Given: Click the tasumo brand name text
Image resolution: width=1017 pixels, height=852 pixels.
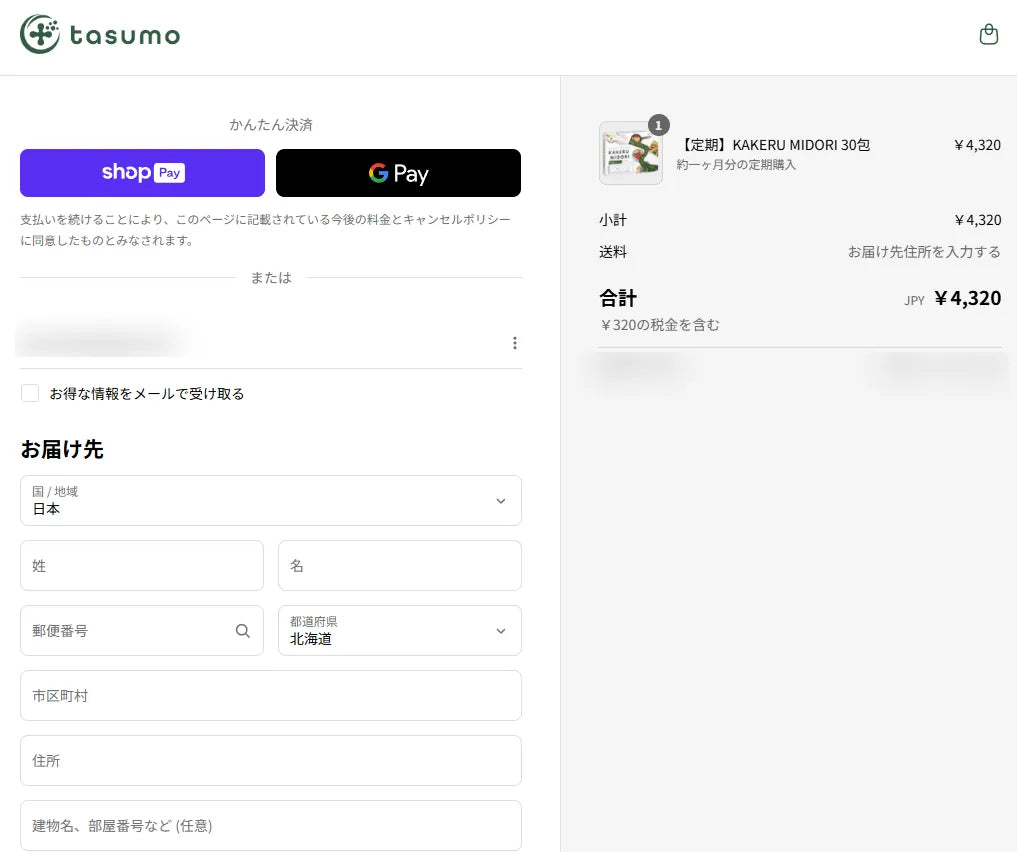Looking at the screenshot, I should coord(125,37).
